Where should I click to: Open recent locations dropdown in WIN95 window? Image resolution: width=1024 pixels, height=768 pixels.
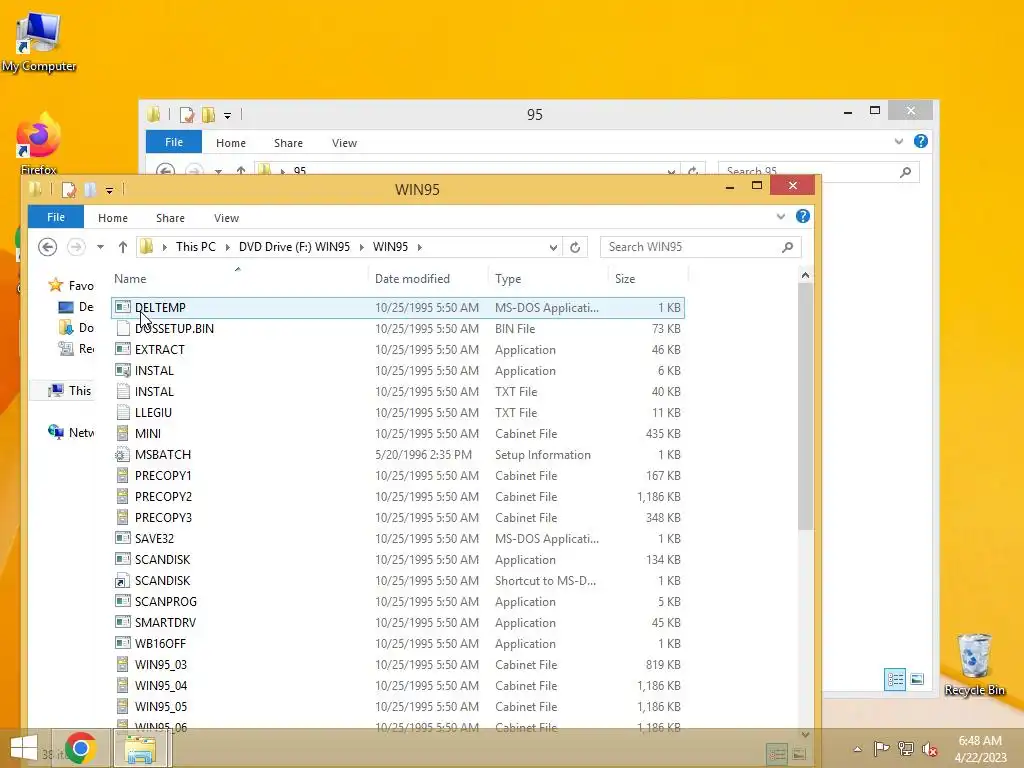pyautogui.click(x=100, y=247)
